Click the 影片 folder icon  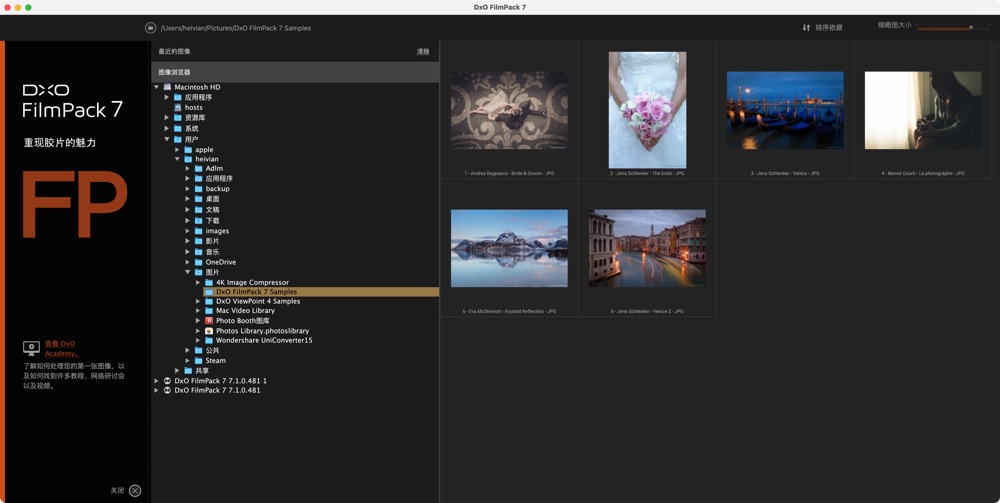(198, 242)
